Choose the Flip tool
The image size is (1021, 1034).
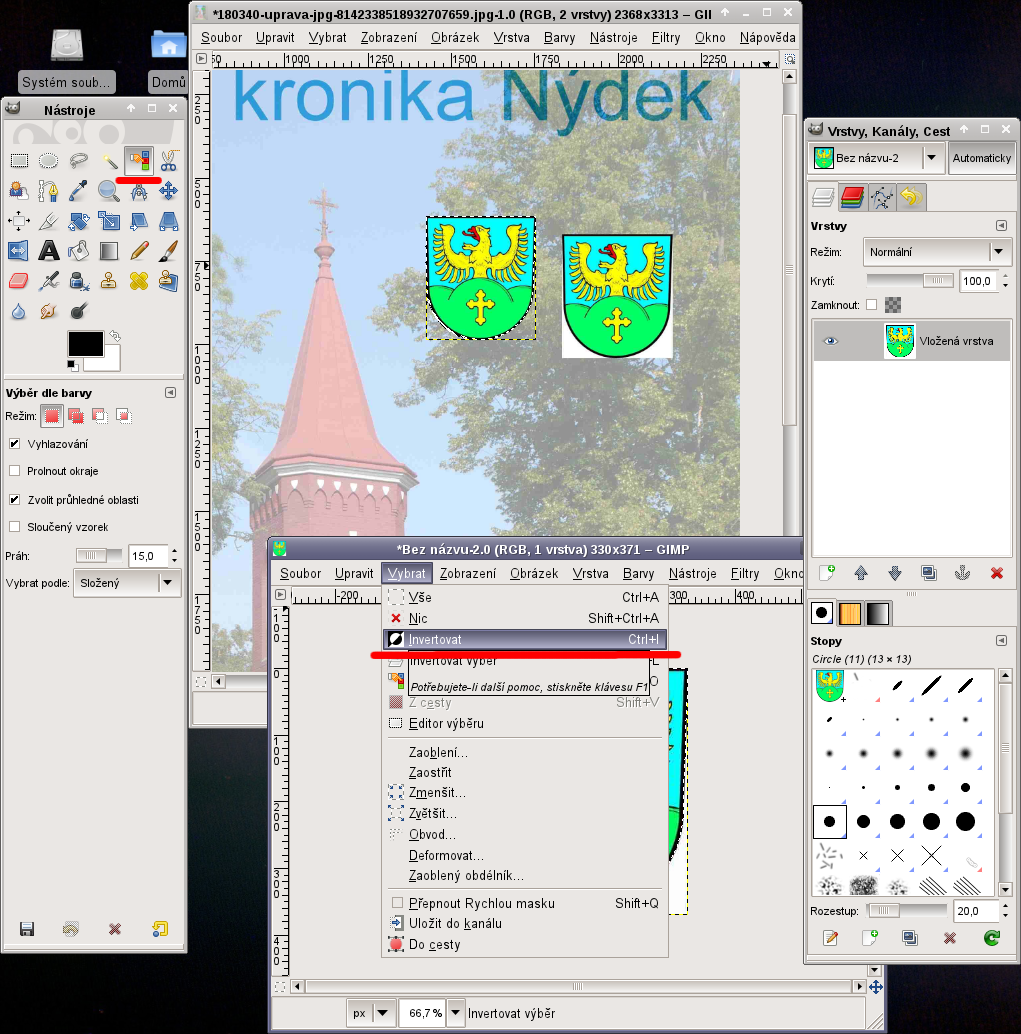point(18,251)
